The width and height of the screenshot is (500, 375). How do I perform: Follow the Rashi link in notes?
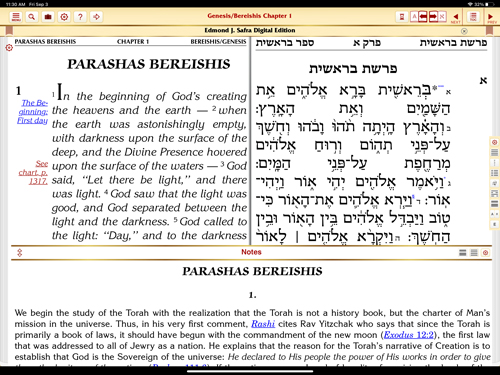pos(263,324)
